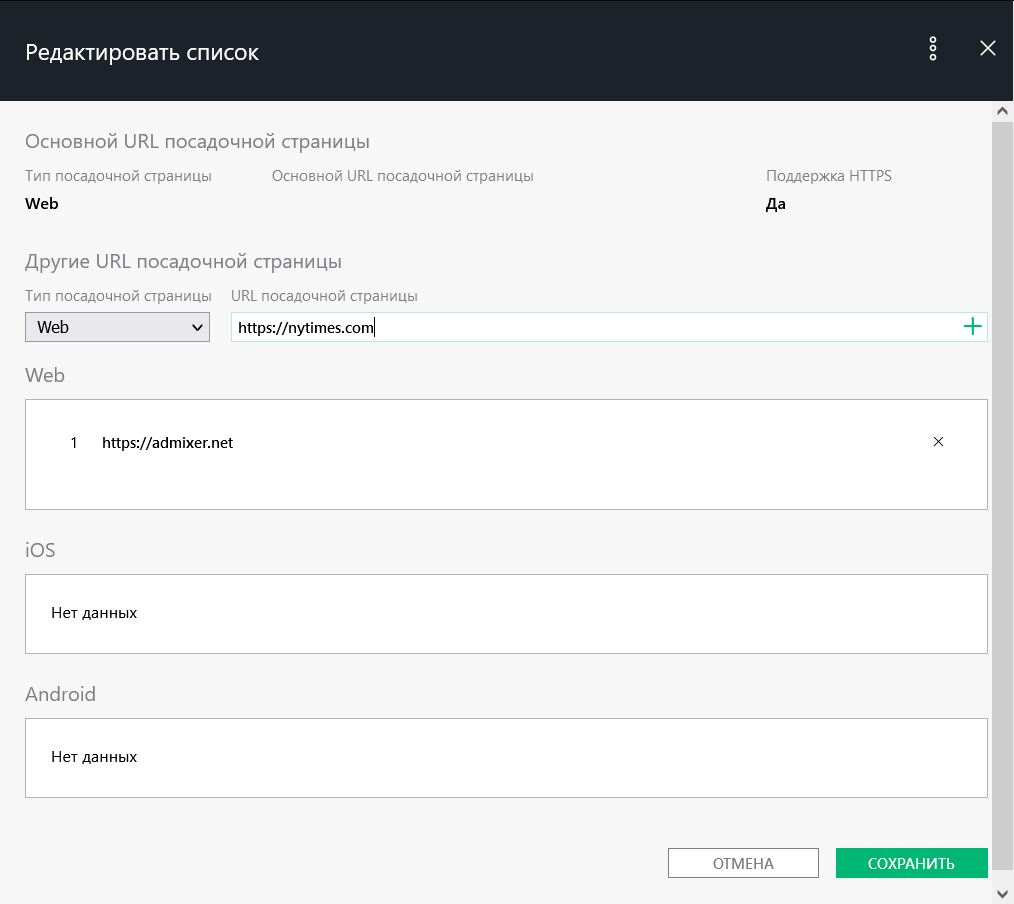Select the https://admixer.net list entry
The height and width of the screenshot is (904, 1014).
coord(167,442)
